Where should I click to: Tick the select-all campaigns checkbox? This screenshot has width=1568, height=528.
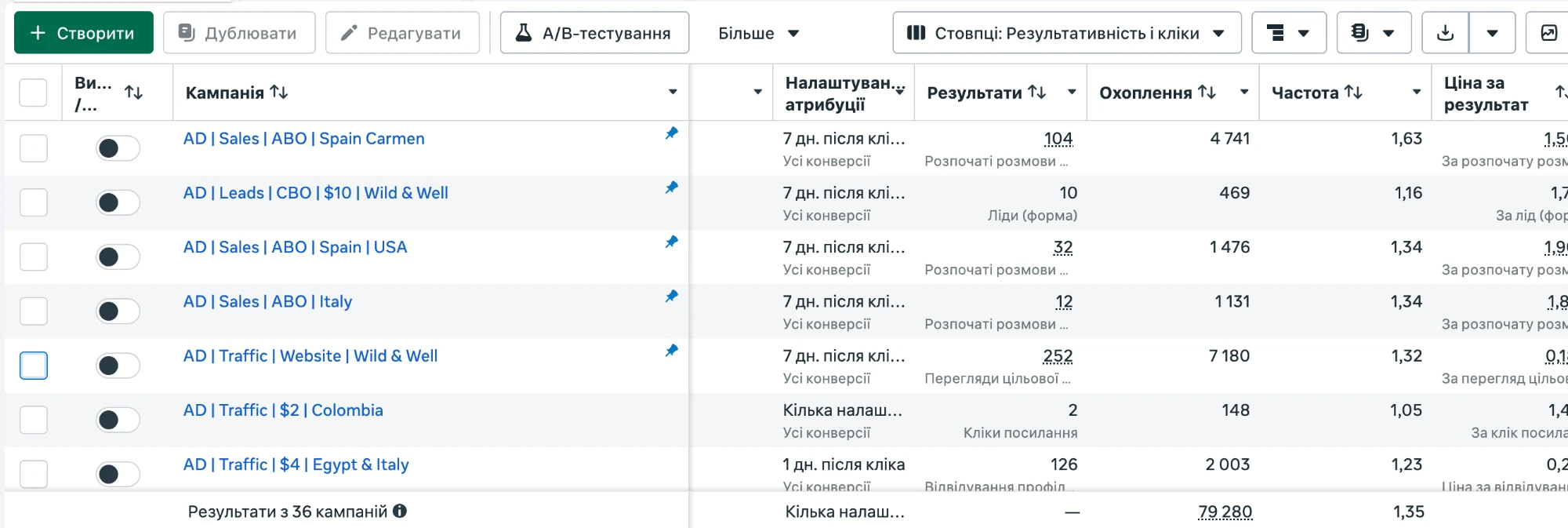coord(33,93)
